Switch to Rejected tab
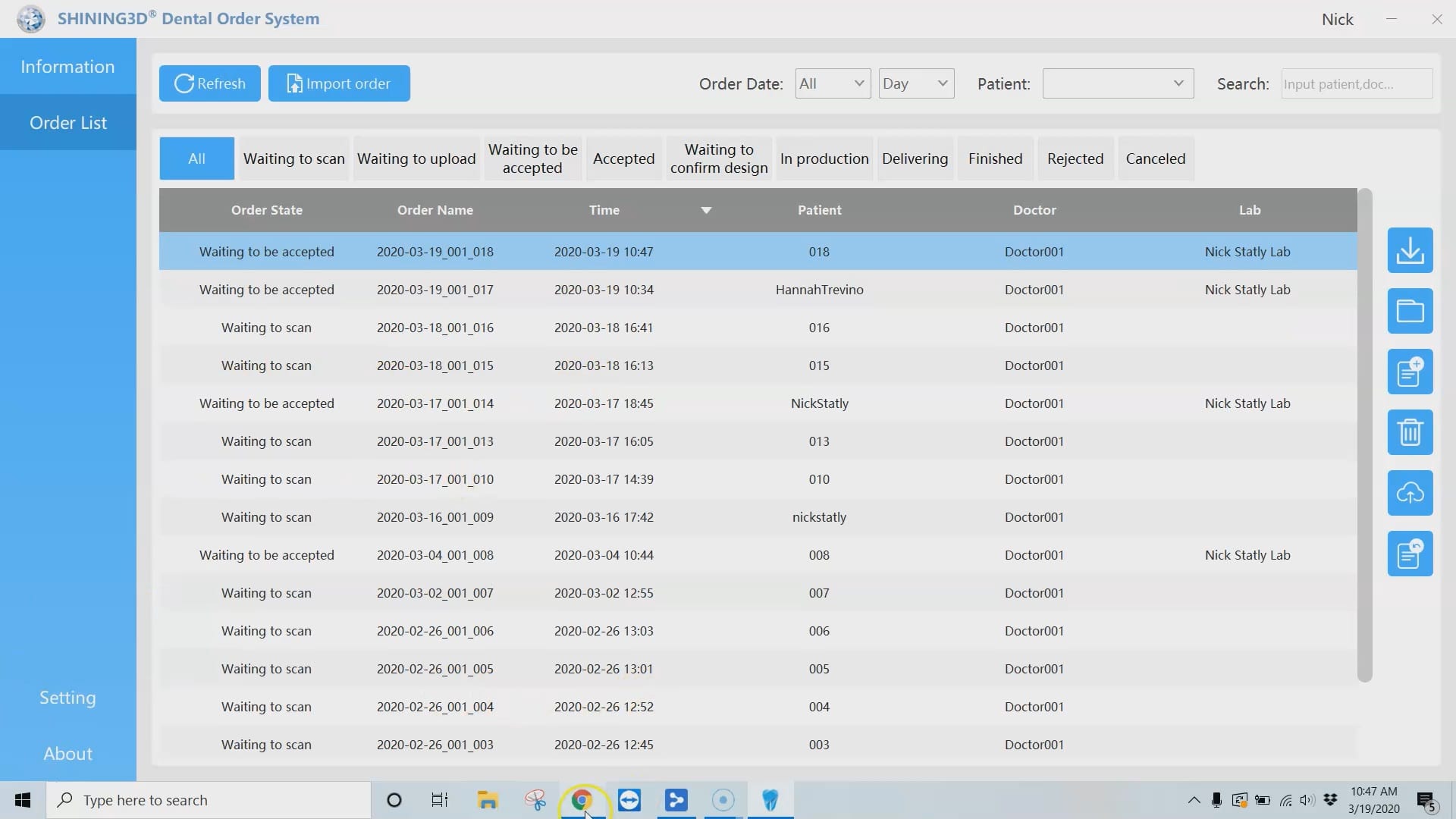The height and width of the screenshot is (819, 1456). pos(1075,158)
